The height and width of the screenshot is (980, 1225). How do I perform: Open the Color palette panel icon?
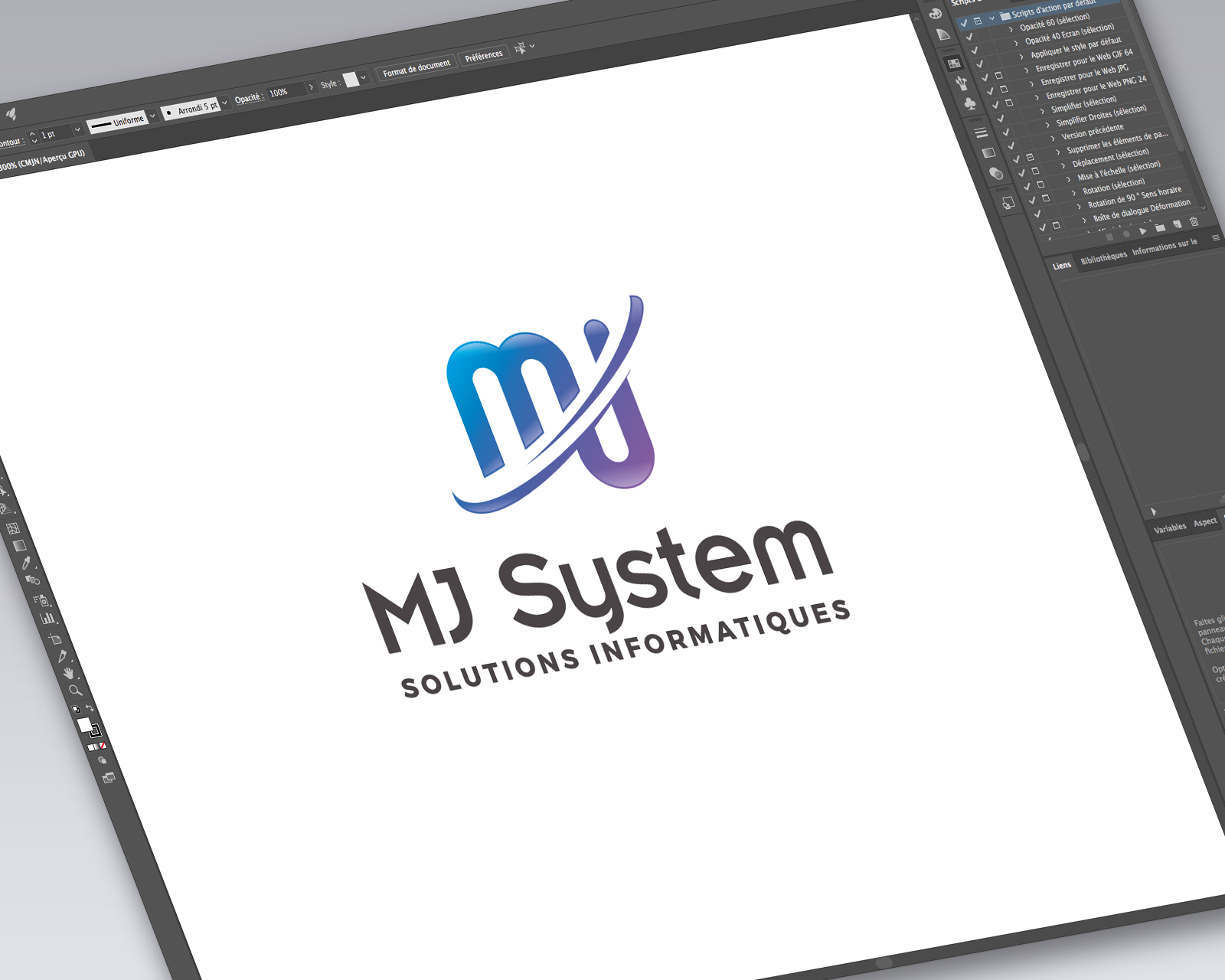[936, 14]
